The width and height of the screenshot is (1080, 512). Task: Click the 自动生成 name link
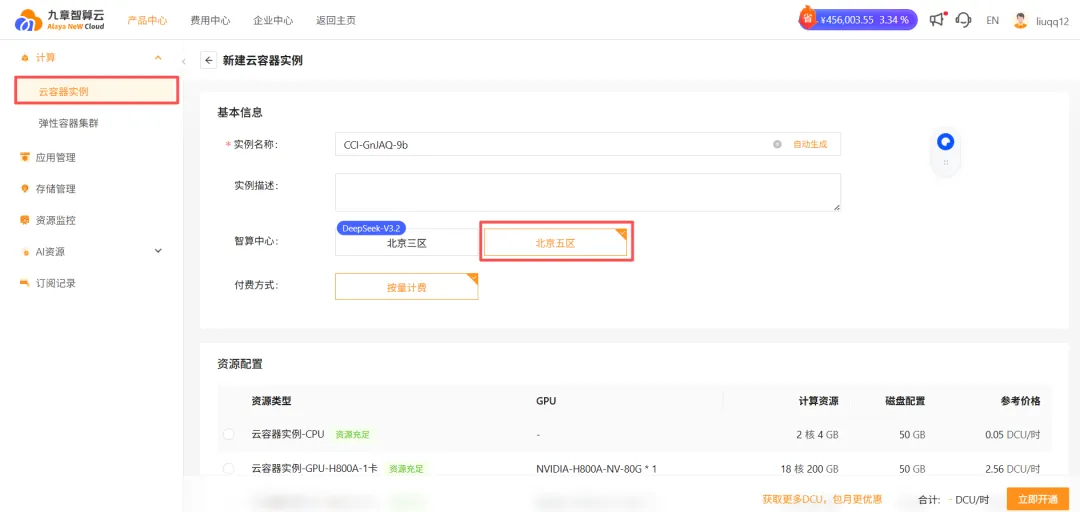[810, 144]
